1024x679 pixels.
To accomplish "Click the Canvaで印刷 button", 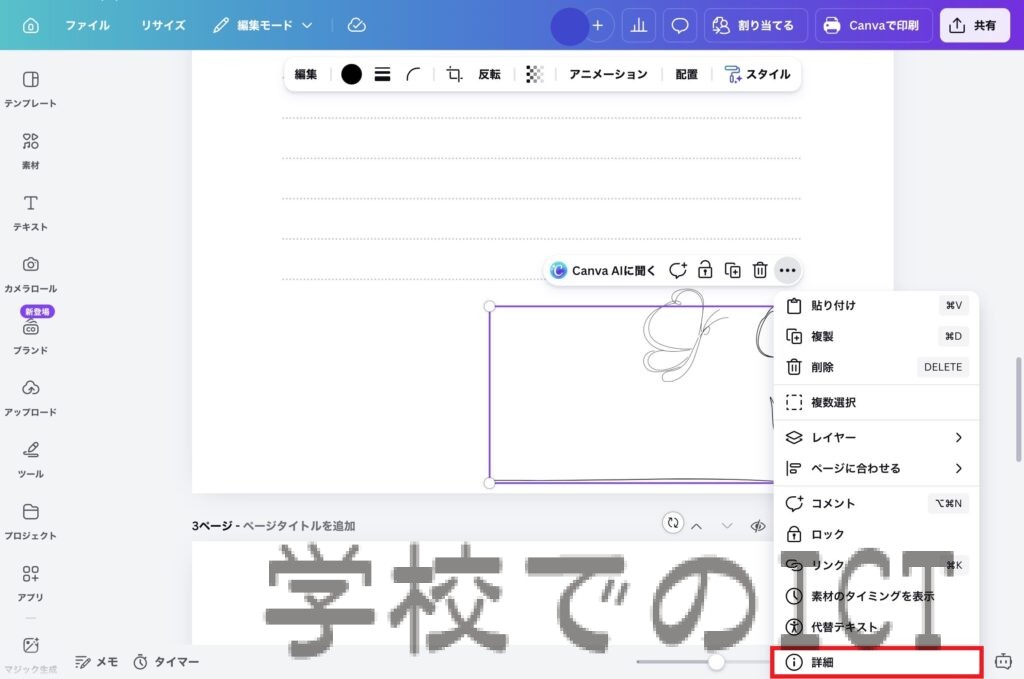I will click(874, 25).
